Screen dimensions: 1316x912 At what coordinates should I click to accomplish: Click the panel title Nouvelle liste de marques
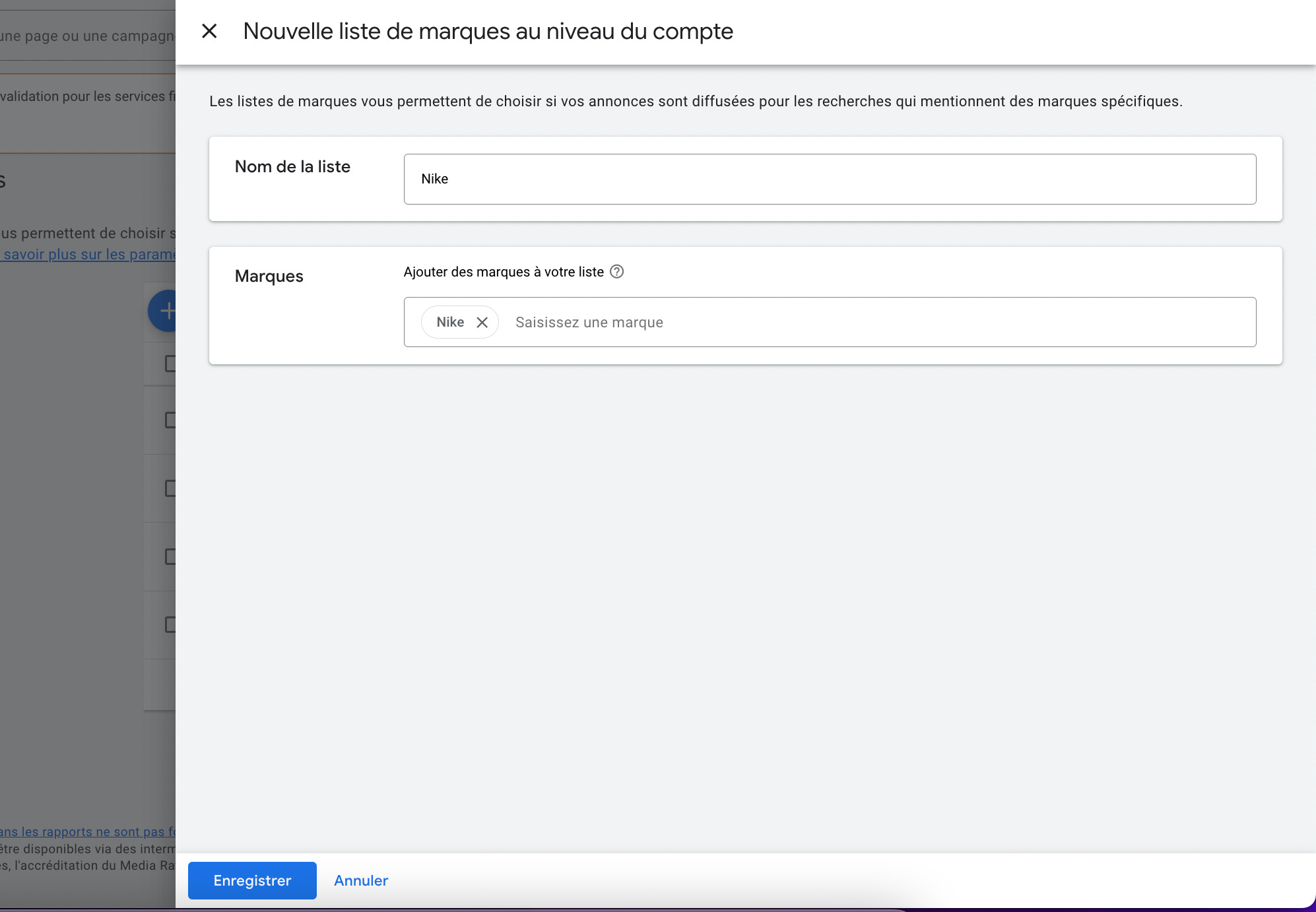click(x=488, y=31)
